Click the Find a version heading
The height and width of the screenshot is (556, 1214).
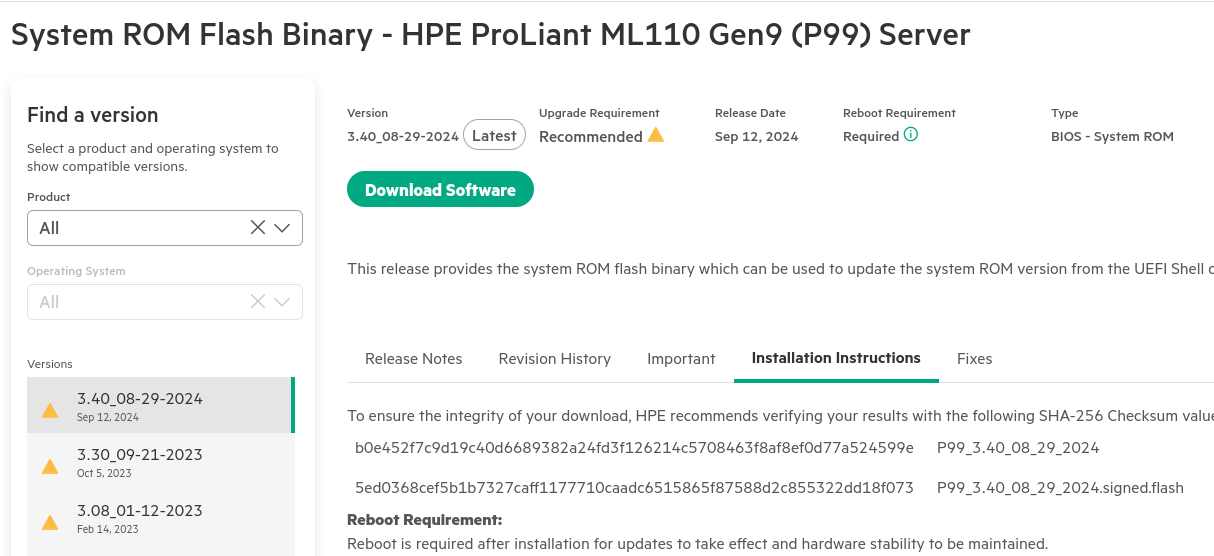tap(93, 114)
